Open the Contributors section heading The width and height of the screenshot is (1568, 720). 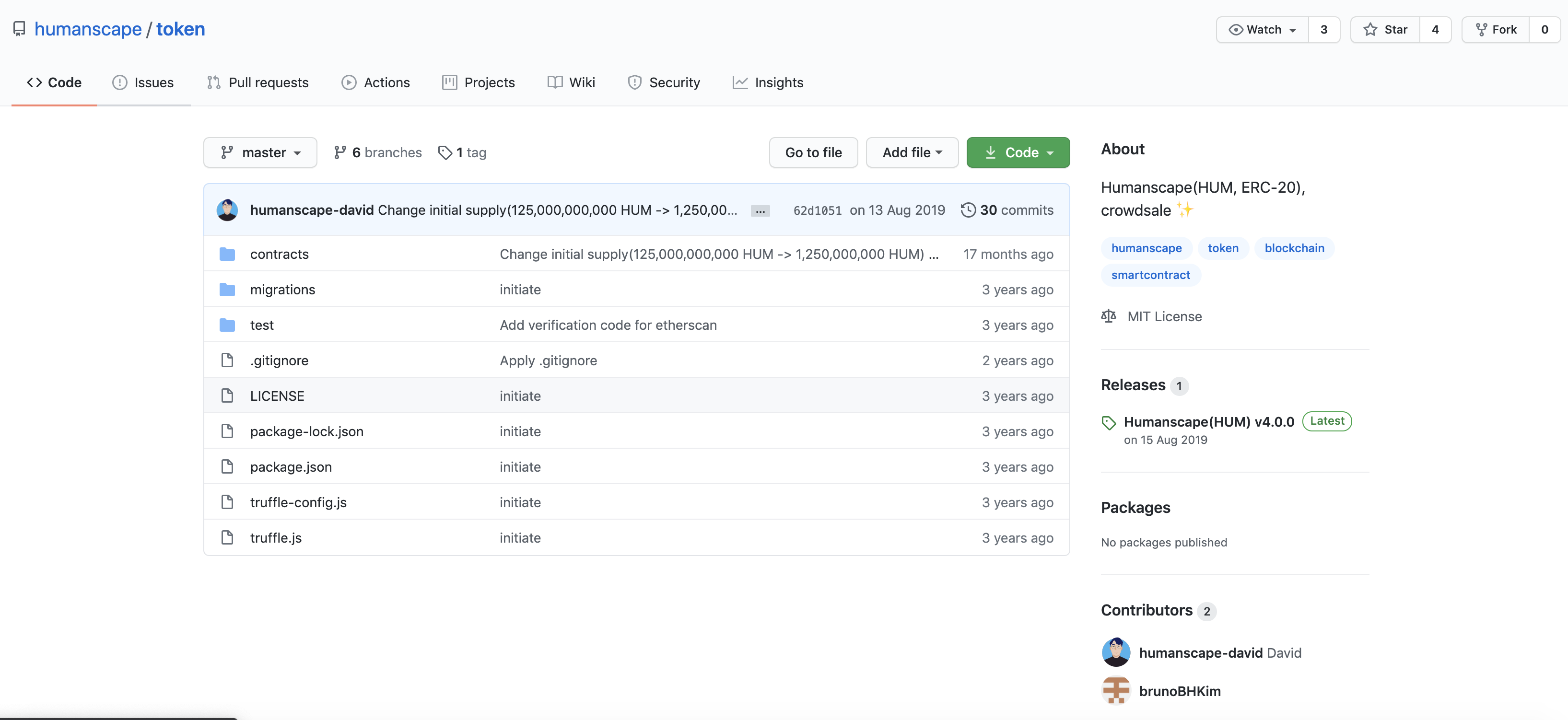point(1146,610)
